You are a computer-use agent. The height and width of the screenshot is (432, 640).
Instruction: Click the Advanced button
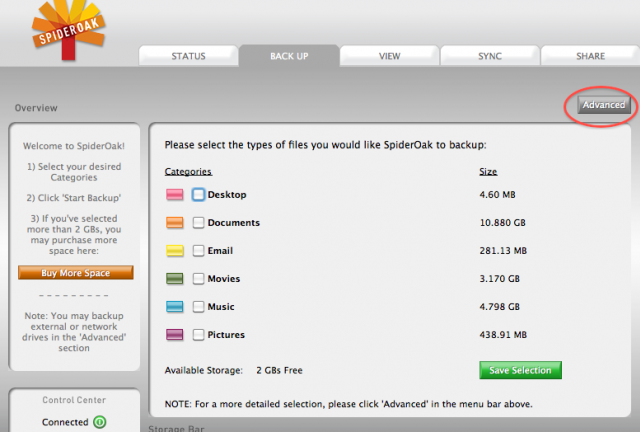604,105
